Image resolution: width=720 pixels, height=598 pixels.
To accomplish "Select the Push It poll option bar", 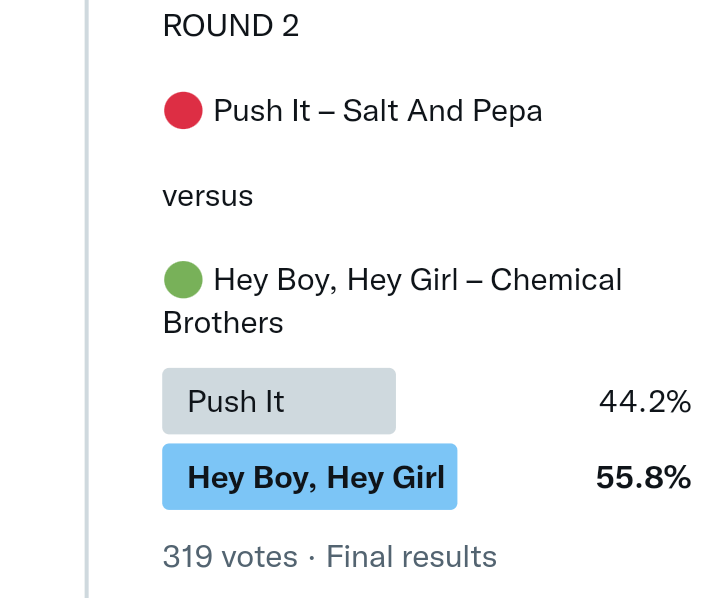I will point(279,401).
